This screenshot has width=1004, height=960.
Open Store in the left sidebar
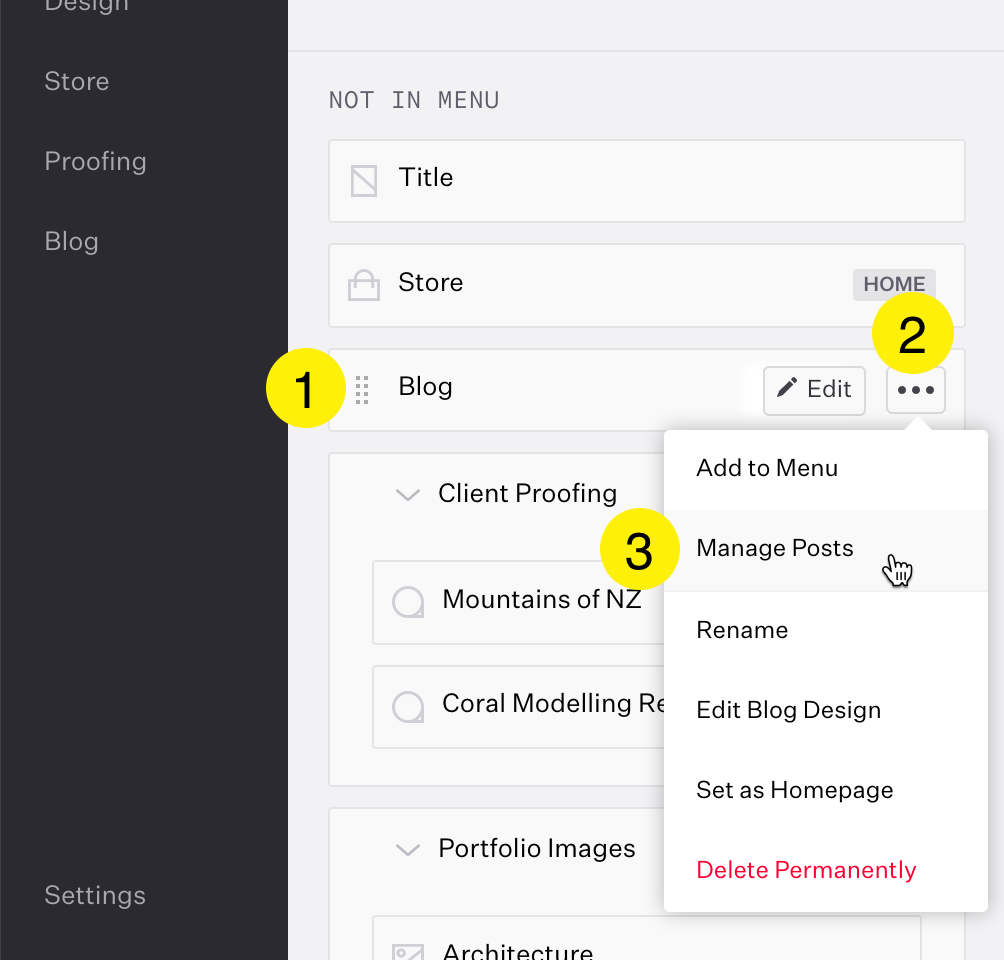click(77, 81)
